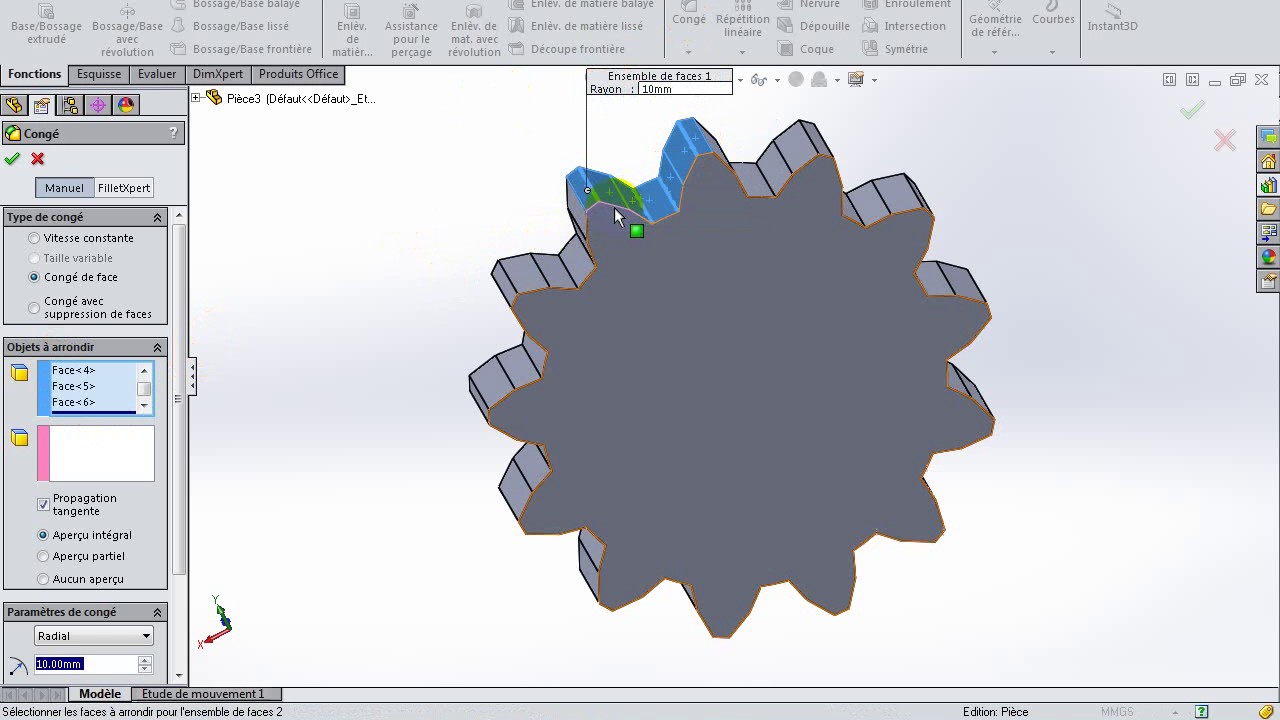Open the PropertyManager tab icon
The width and height of the screenshot is (1280, 720).
point(41,105)
